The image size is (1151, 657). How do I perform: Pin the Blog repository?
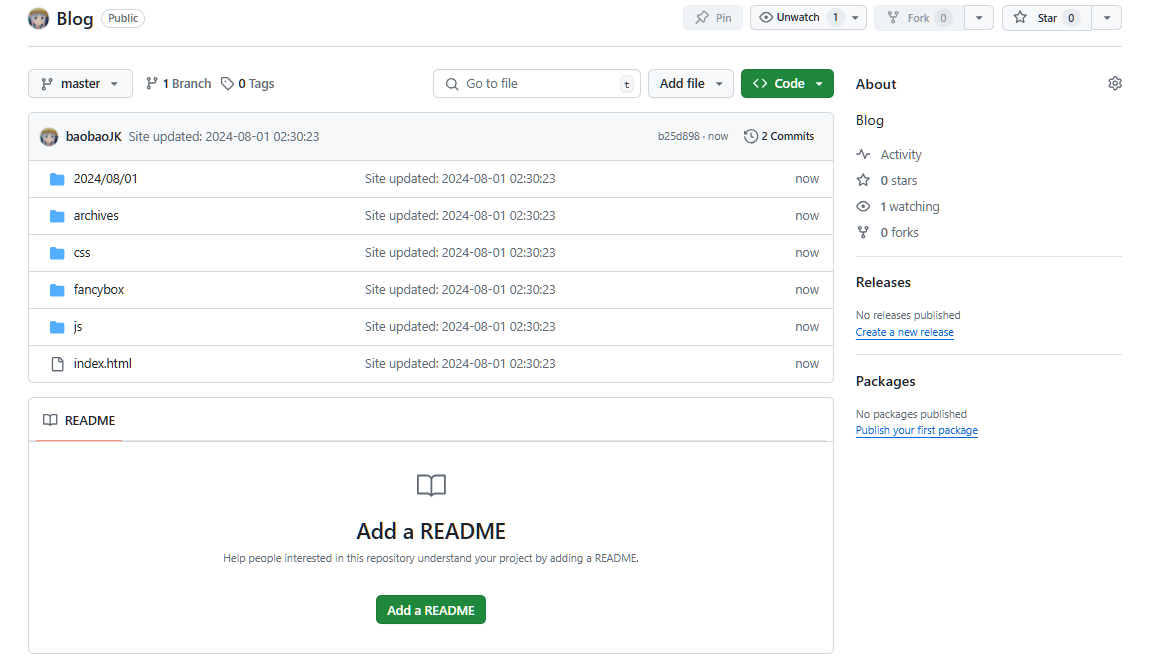[713, 18]
